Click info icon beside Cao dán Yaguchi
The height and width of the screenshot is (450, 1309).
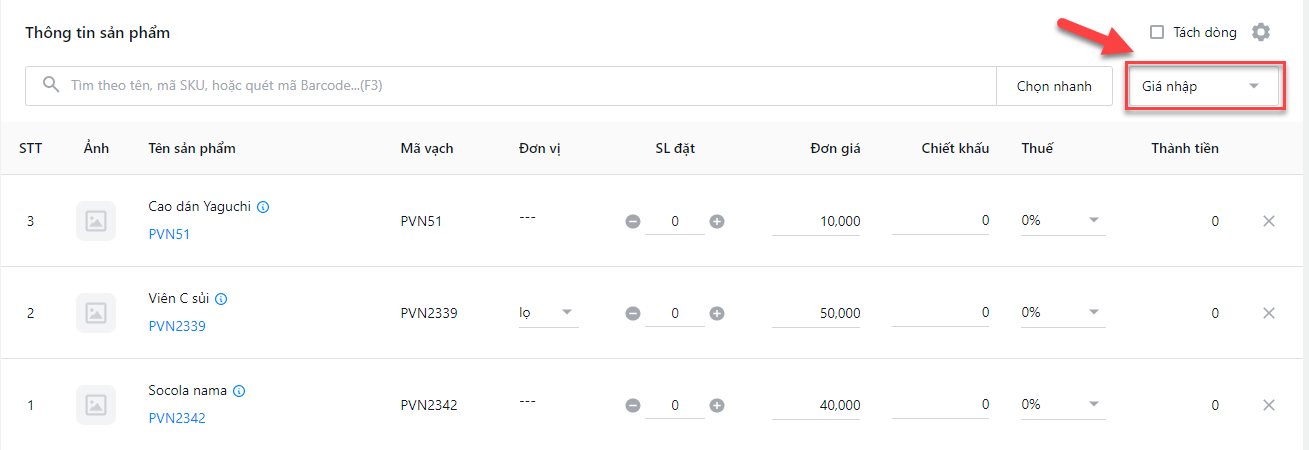pos(263,207)
